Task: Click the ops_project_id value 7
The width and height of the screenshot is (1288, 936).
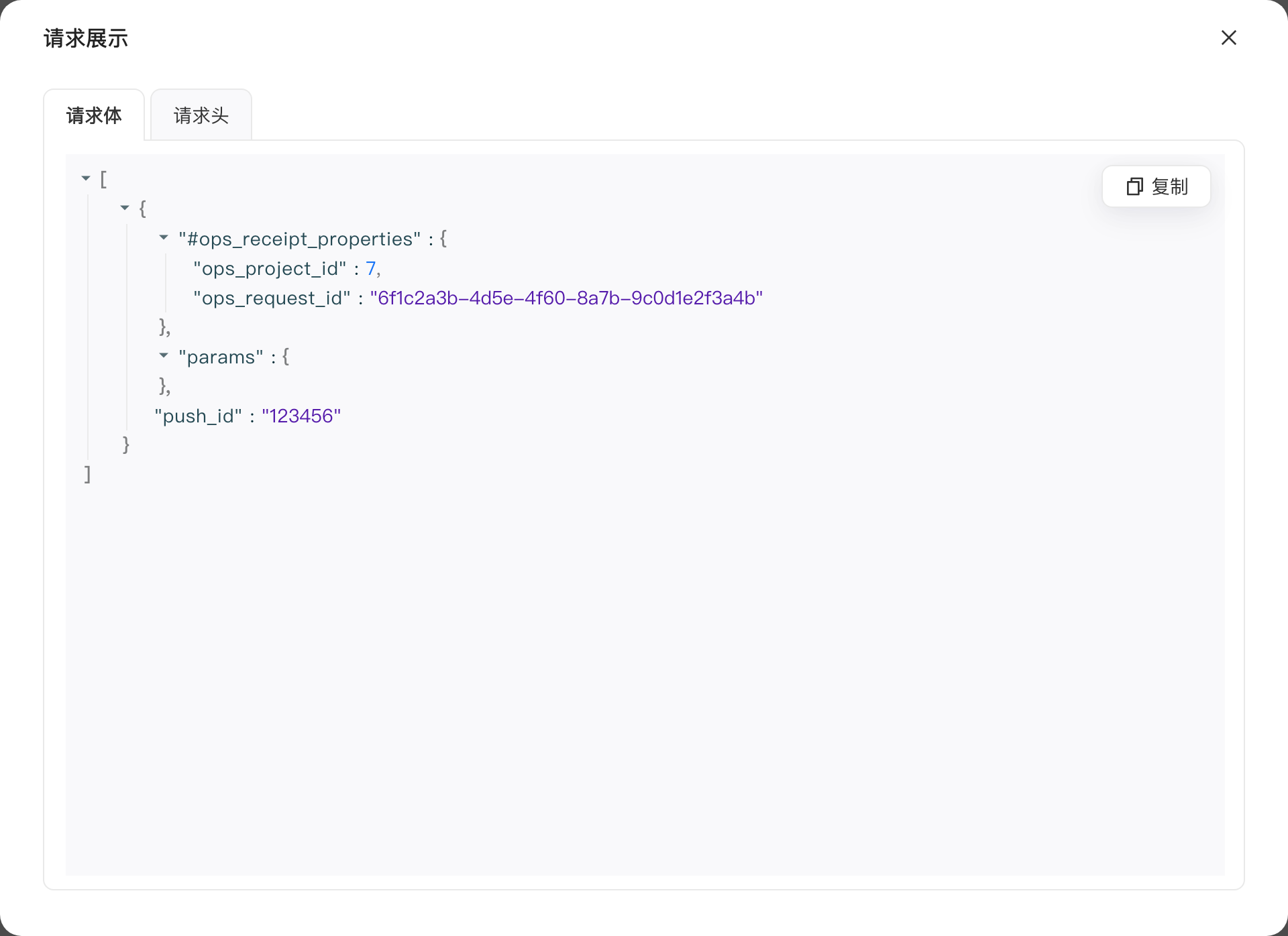Action: (x=370, y=268)
